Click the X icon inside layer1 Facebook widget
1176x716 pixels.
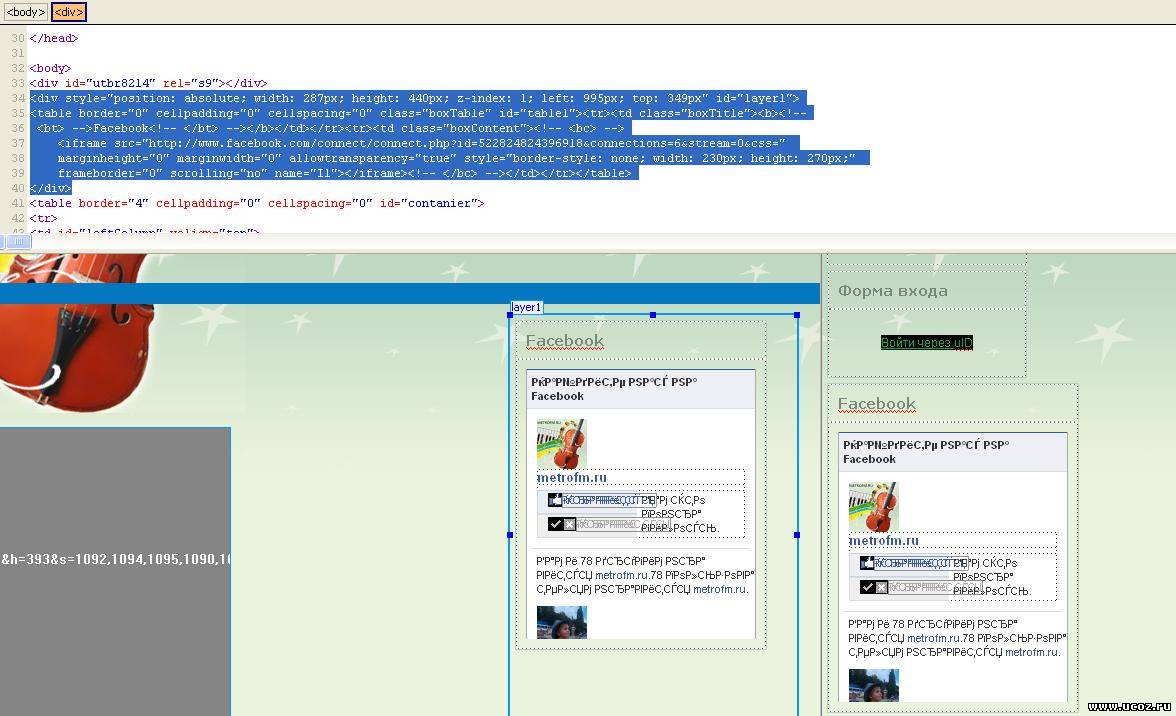pyautogui.click(x=569, y=524)
